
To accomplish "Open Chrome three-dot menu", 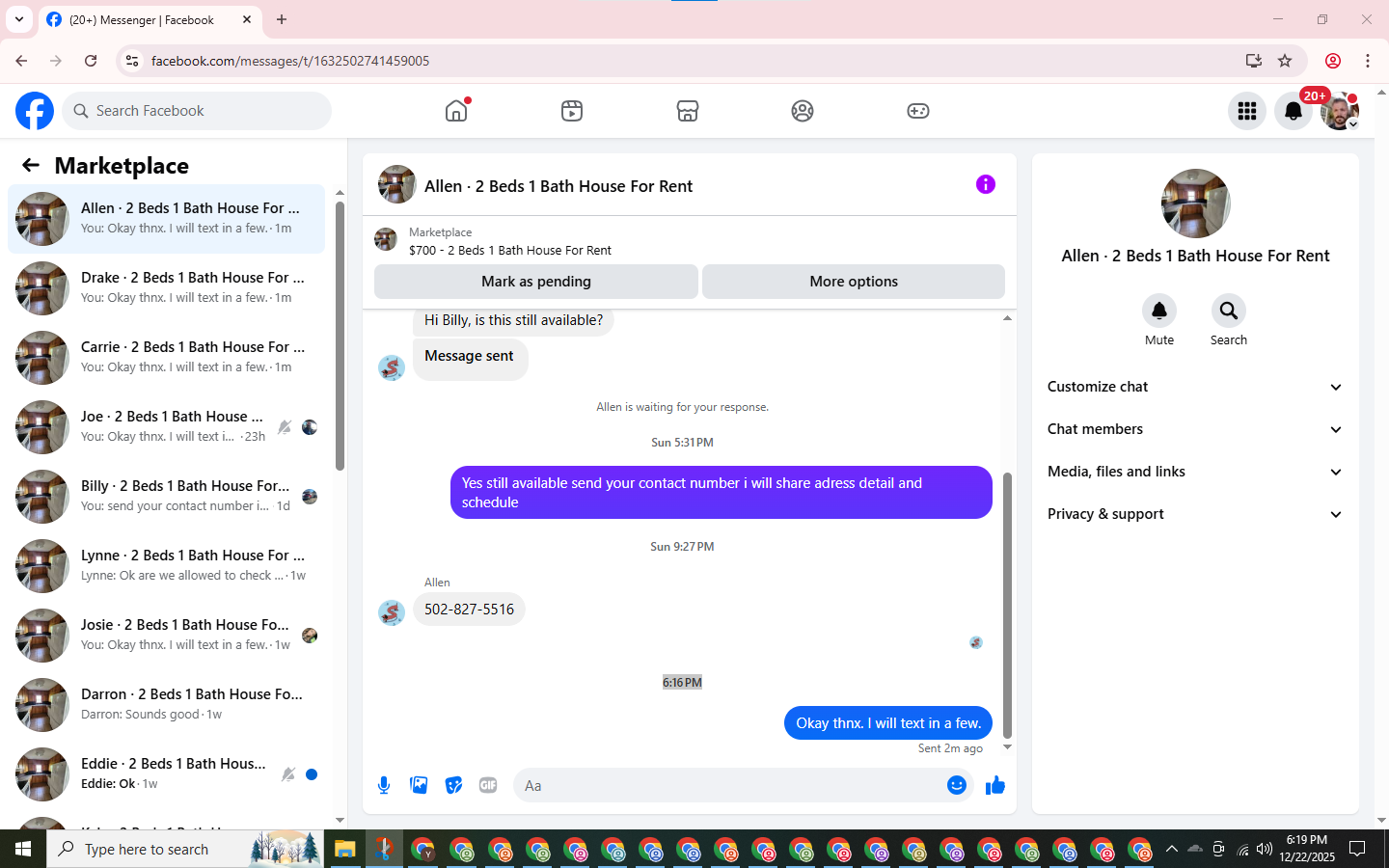I will [1368, 61].
